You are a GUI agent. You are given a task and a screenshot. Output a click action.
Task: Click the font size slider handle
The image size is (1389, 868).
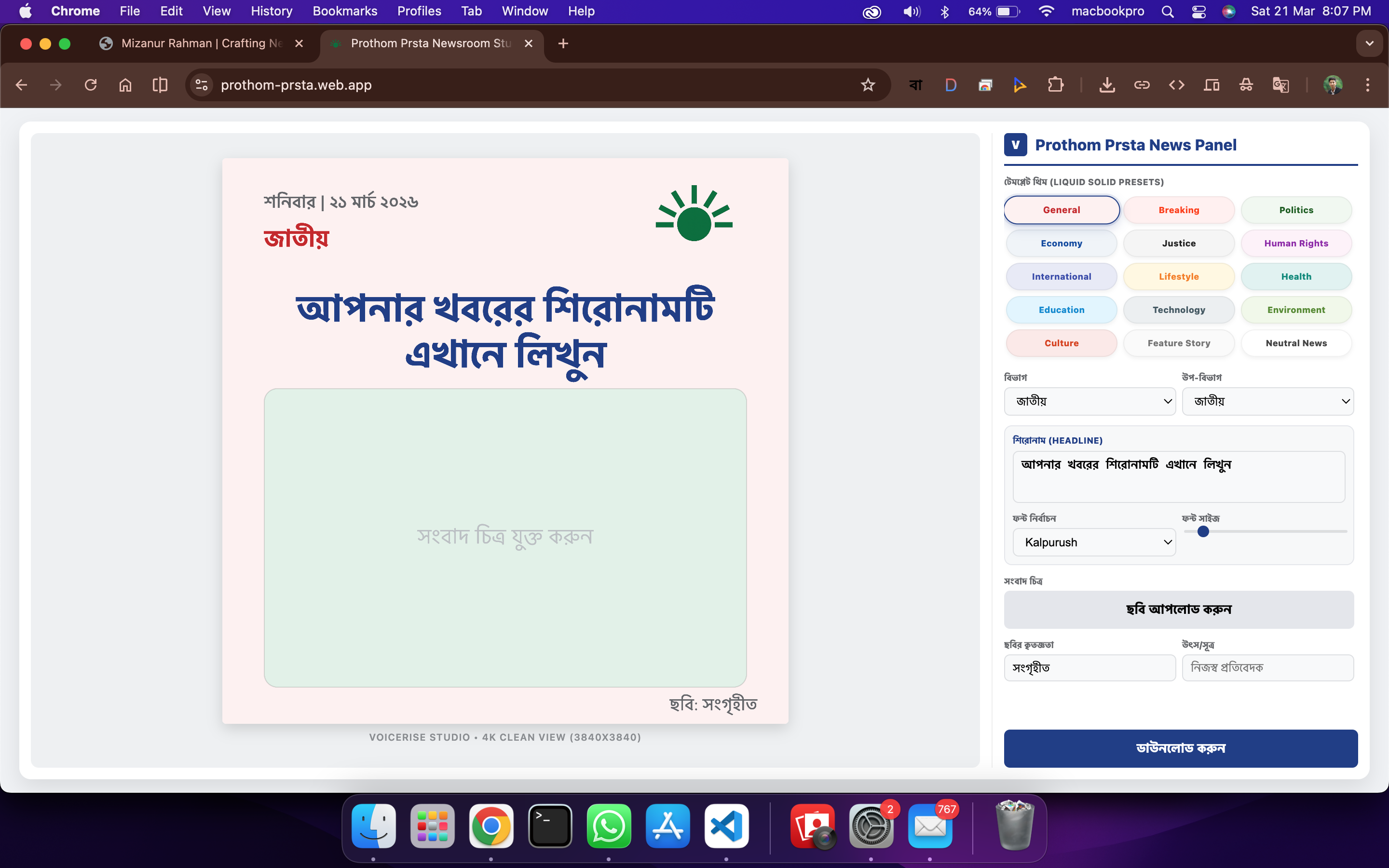[x=1203, y=531]
